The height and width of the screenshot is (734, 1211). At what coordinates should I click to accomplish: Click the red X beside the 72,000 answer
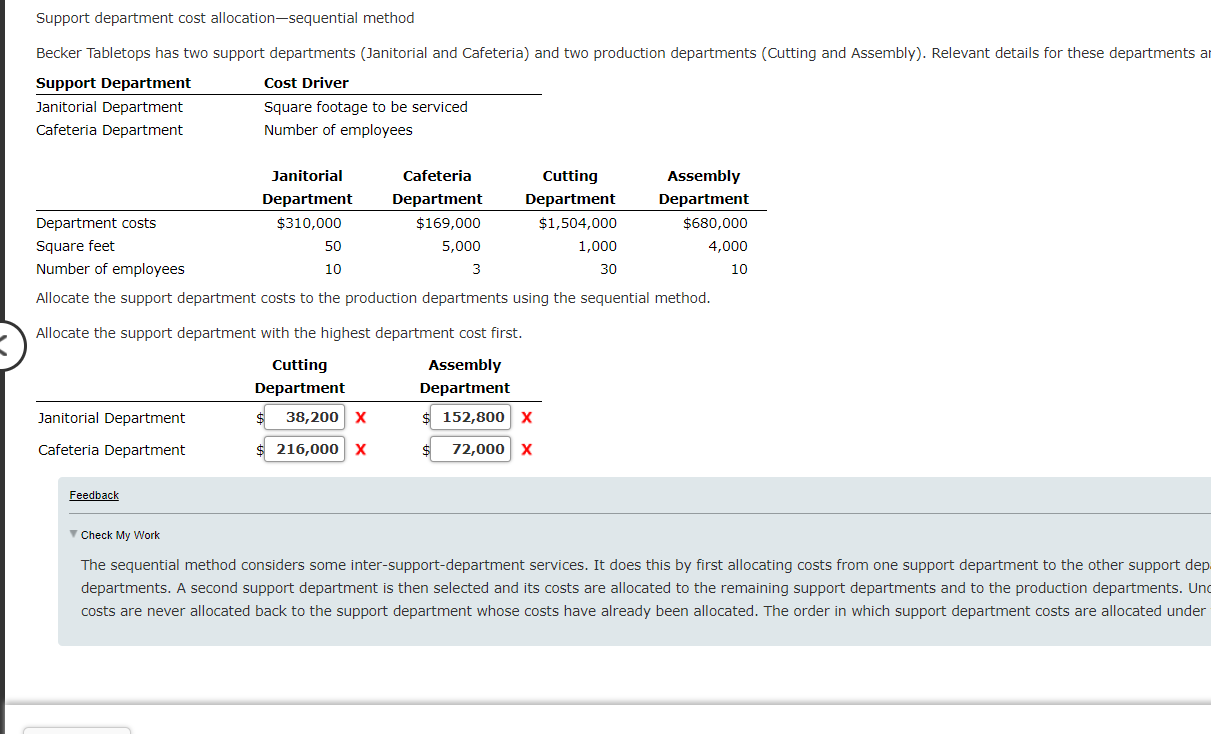[x=526, y=449]
